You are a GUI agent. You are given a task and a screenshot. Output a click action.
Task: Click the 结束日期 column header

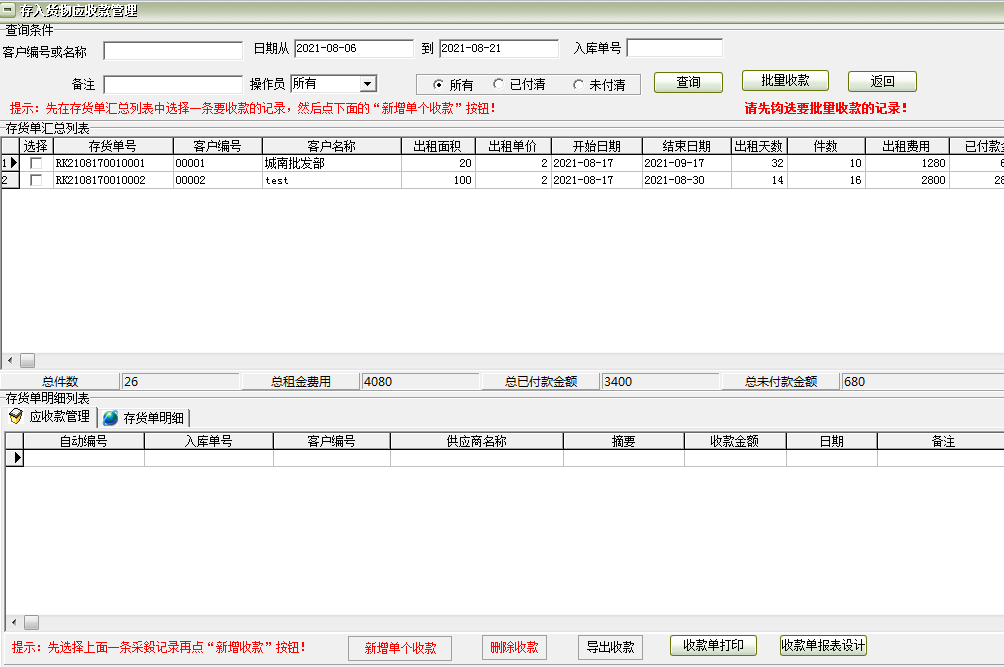686,146
